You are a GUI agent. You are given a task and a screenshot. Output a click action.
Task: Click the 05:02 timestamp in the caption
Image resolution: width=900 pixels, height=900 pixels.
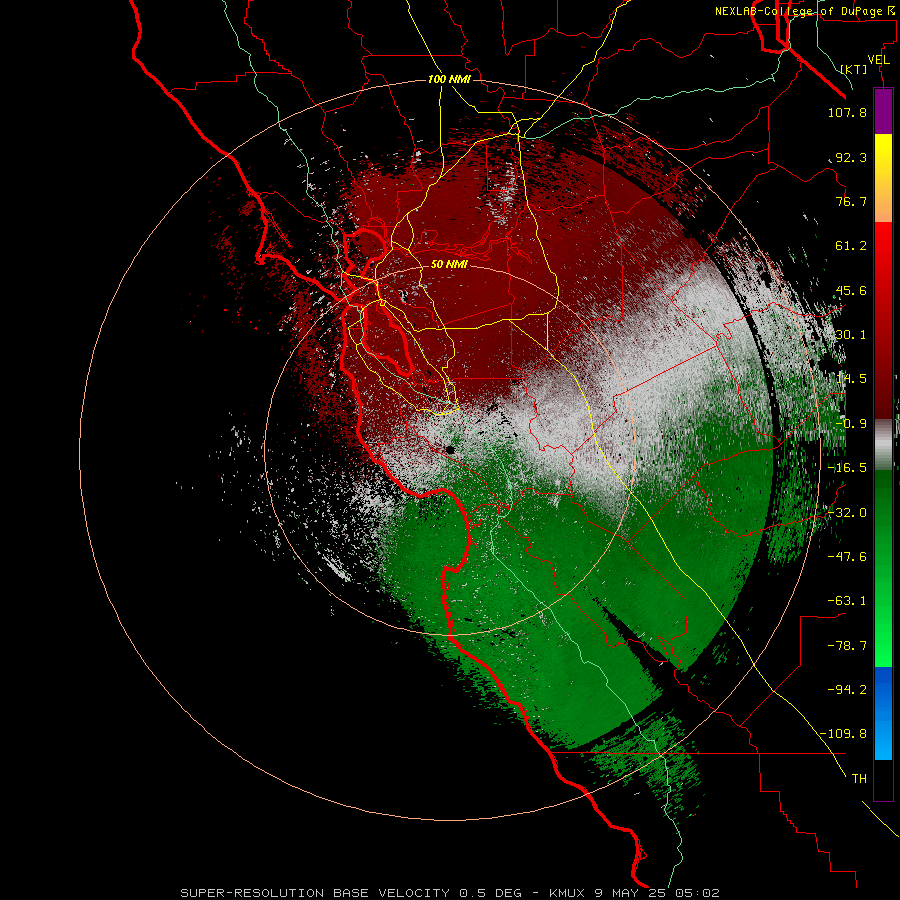tap(697, 893)
